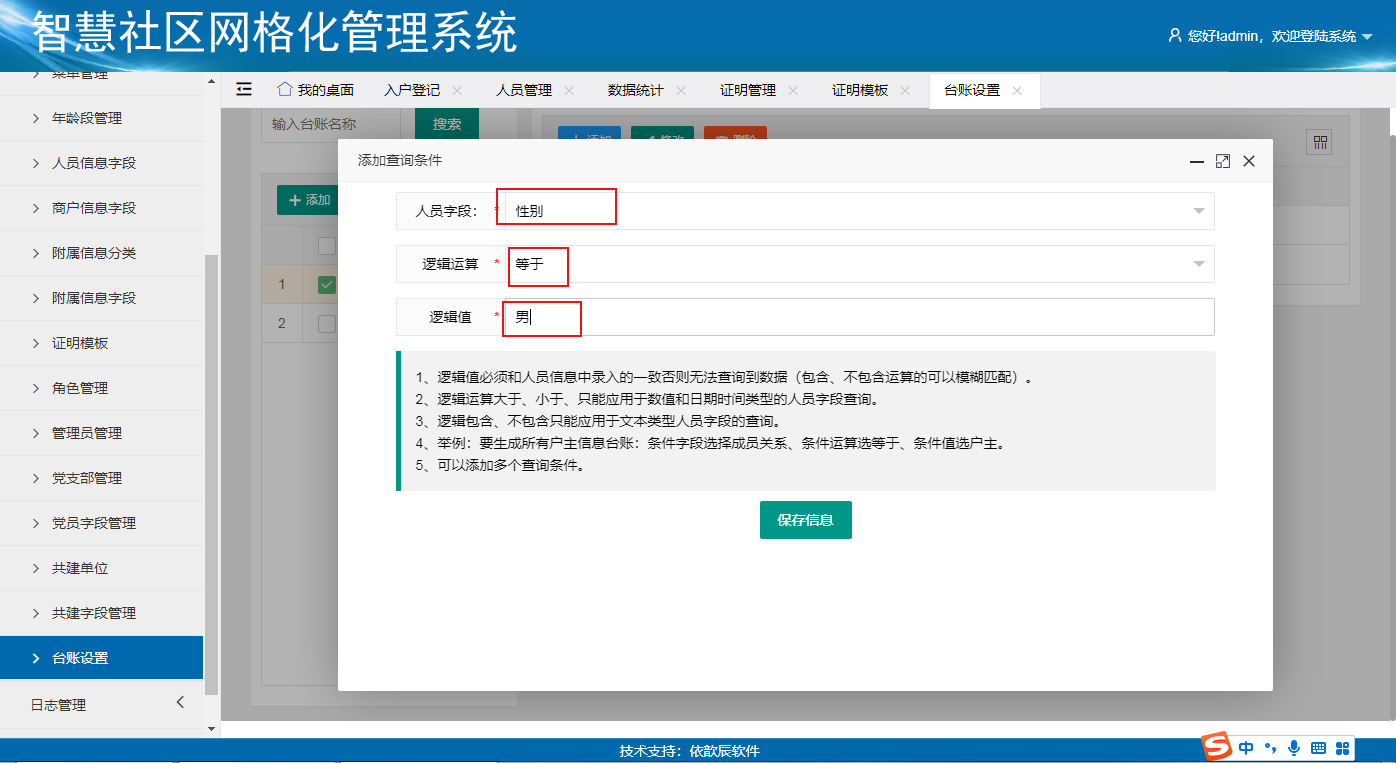The image size is (1396, 763).
Task: Open the Sogou soft keyboard icon
Action: [x=1318, y=747]
